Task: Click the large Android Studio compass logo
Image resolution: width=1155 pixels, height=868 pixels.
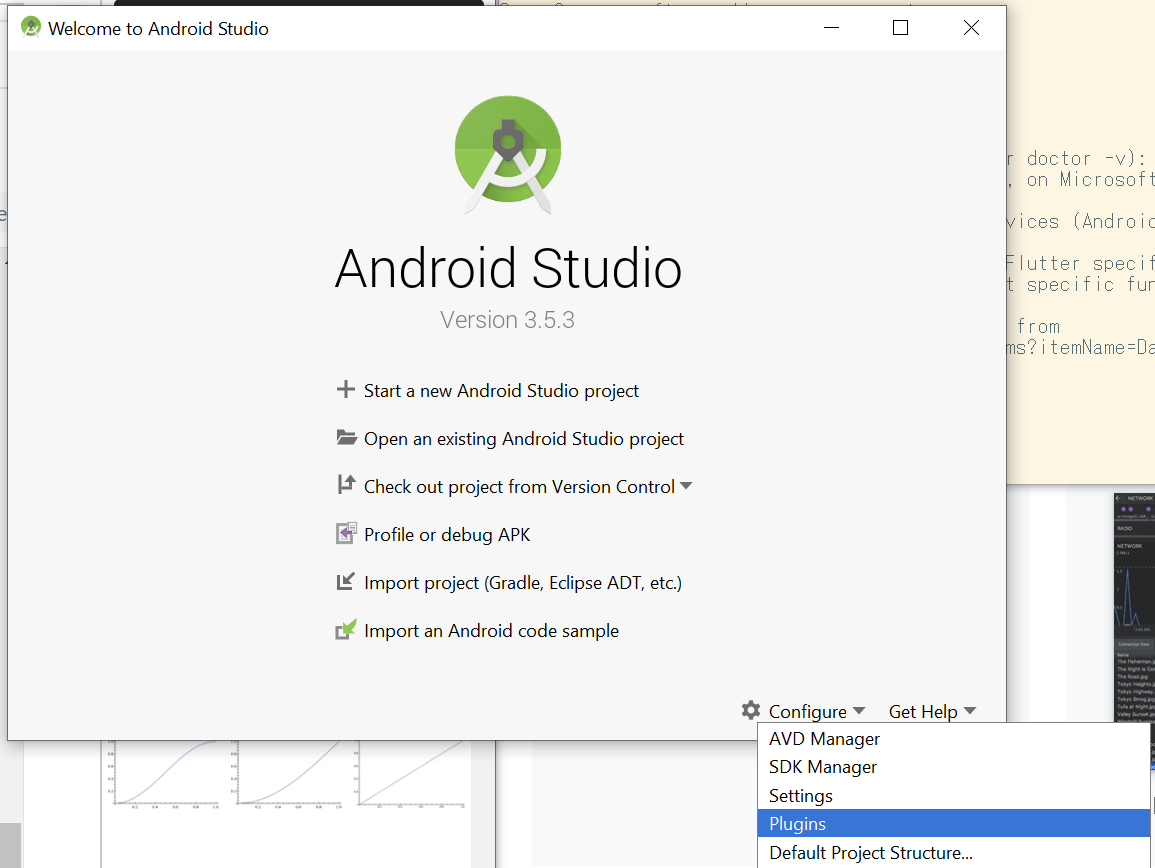Action: tap(508, 155)
